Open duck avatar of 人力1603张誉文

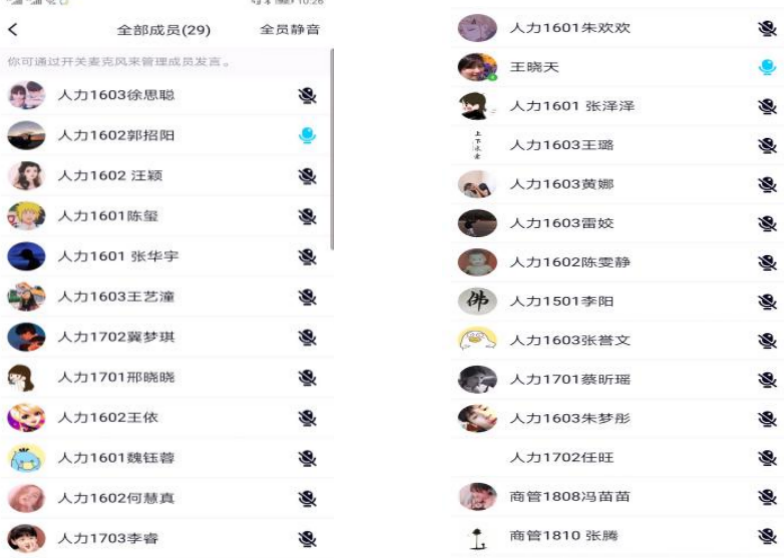(x=478, y=340)
